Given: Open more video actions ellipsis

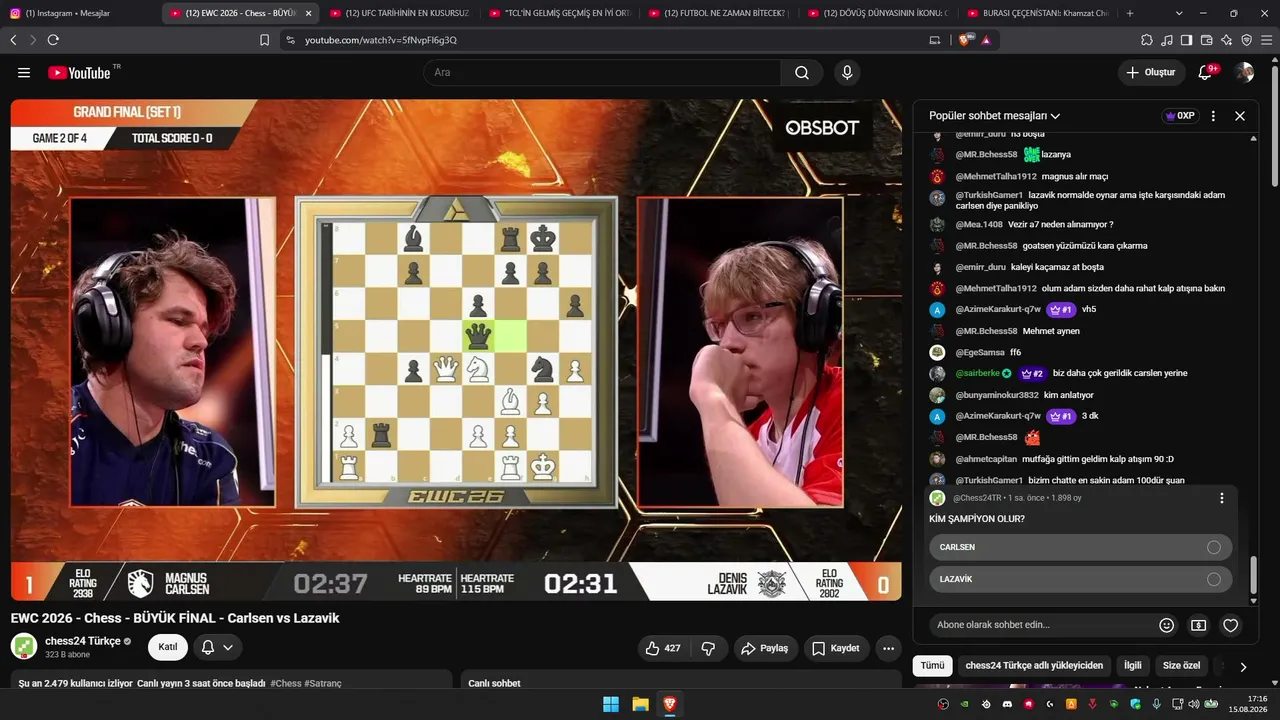Looking at the screenshot, I should (x=888, y=648).
